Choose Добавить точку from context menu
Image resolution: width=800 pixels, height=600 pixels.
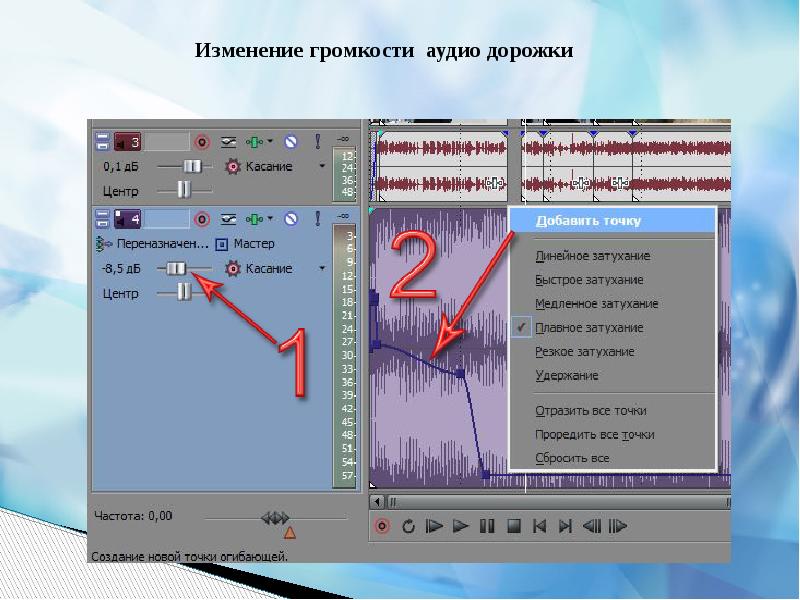click(x=588, y=221)
